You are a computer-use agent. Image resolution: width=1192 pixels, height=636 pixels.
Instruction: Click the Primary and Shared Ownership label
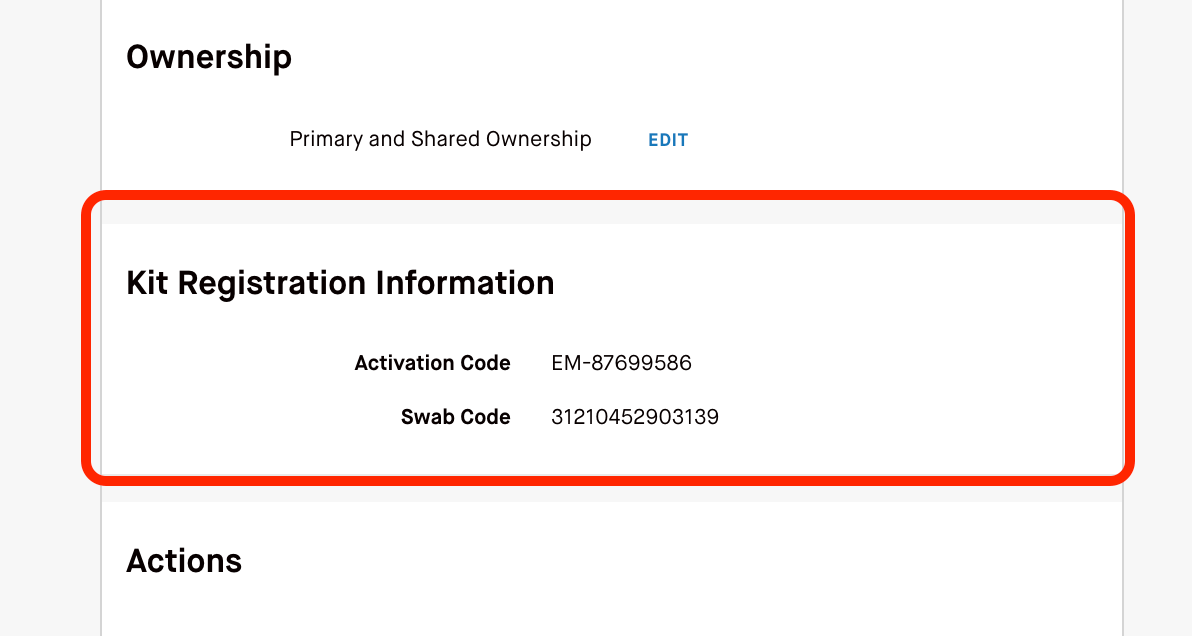click(440, 138)
